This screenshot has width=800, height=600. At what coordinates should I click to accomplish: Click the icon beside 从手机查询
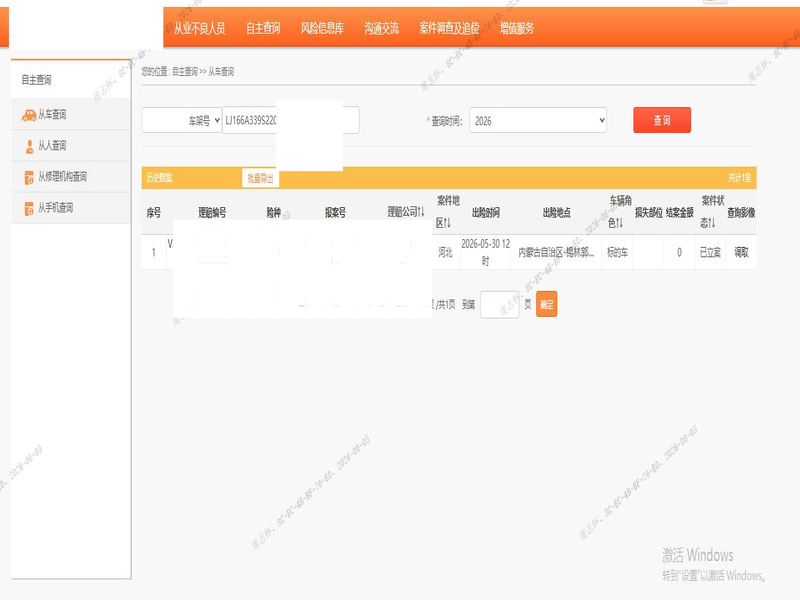click(x=29, y=208)
